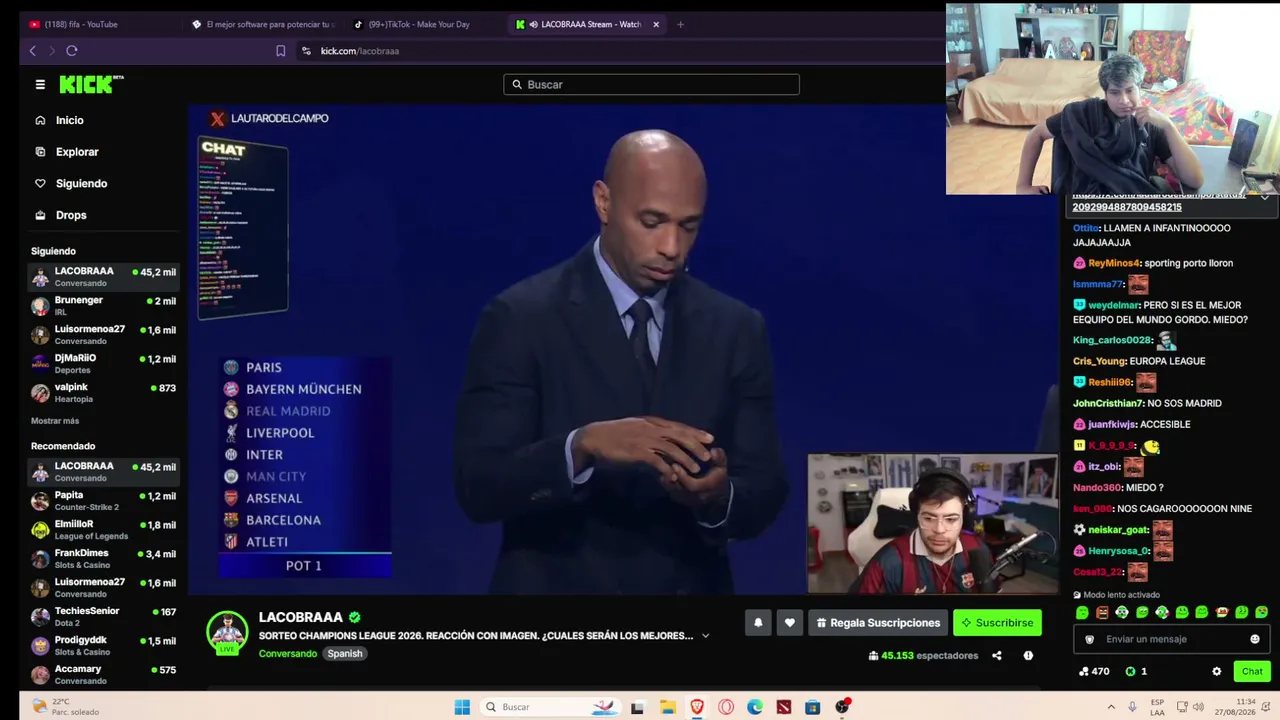Open Papita in recommended channels

click(x=104, y=501)
